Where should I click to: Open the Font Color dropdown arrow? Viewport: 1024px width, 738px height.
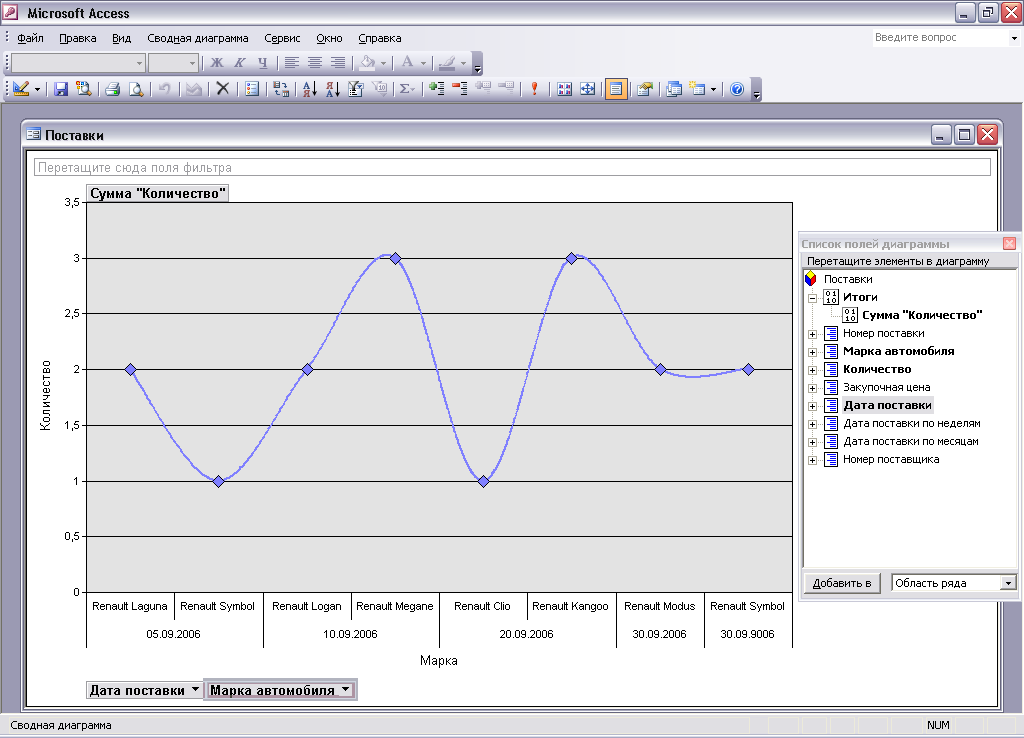click(424, 63)
